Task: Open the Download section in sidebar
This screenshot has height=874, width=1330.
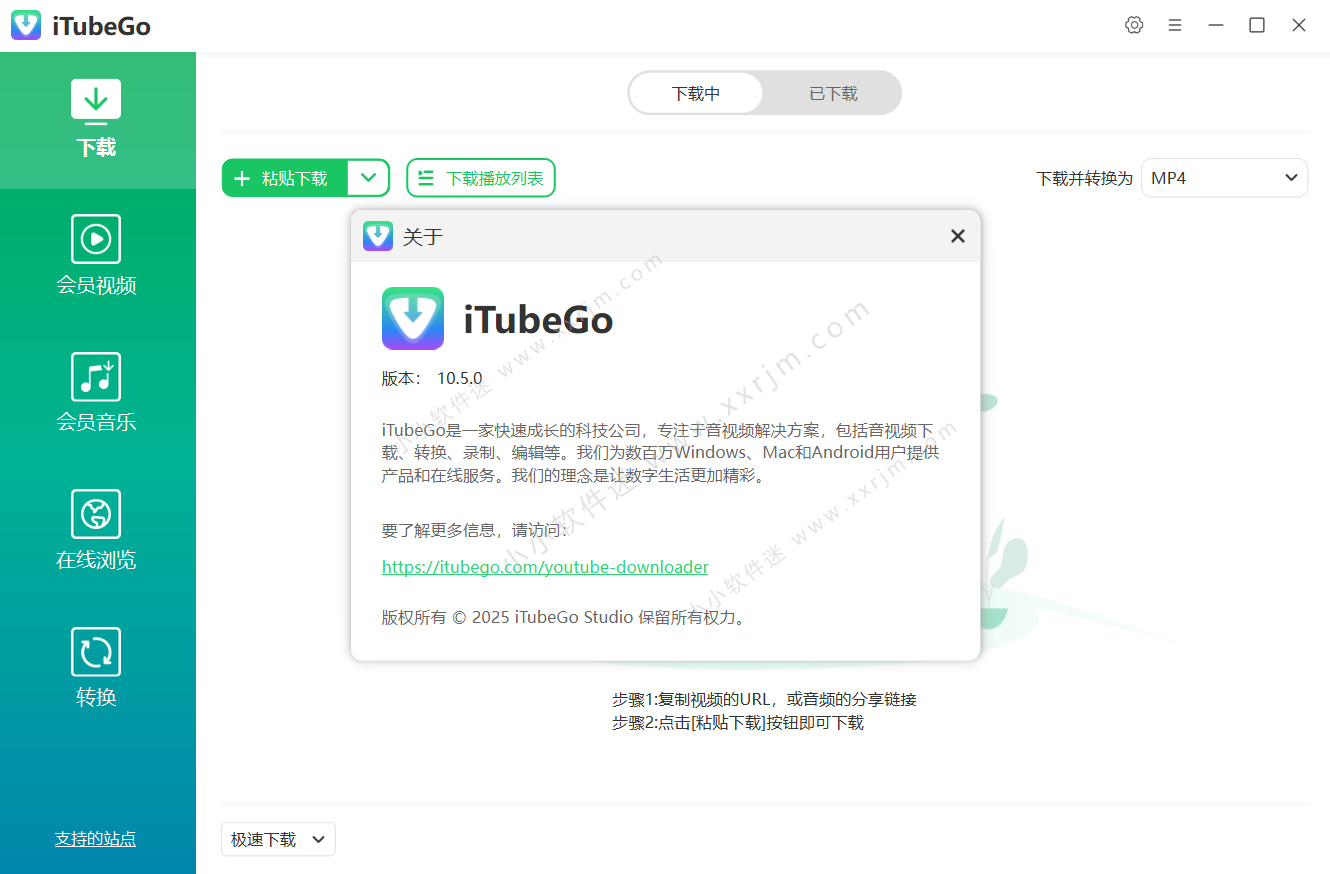Action: point(96,120)
